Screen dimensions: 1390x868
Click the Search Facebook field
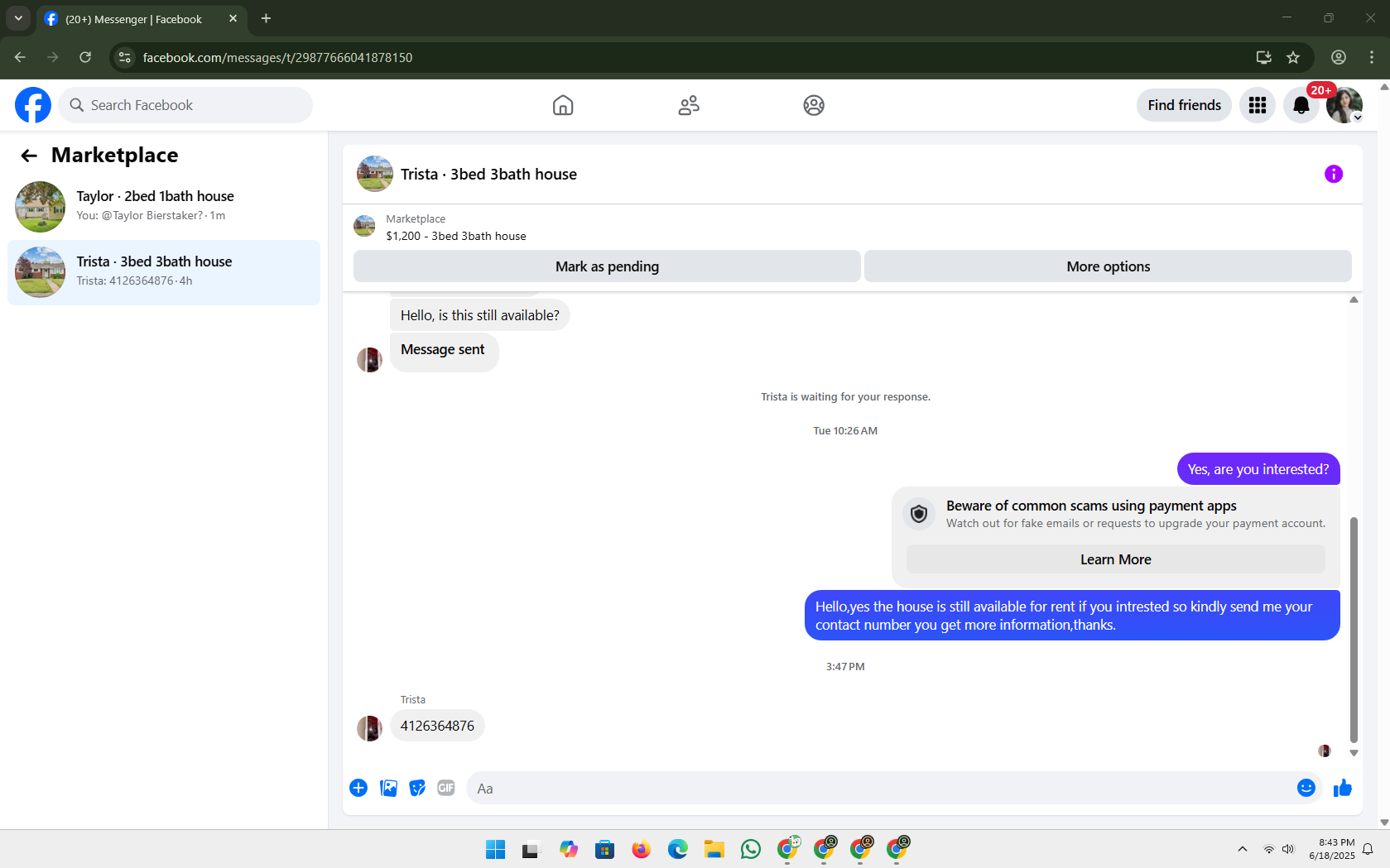[x=185, y=105]
